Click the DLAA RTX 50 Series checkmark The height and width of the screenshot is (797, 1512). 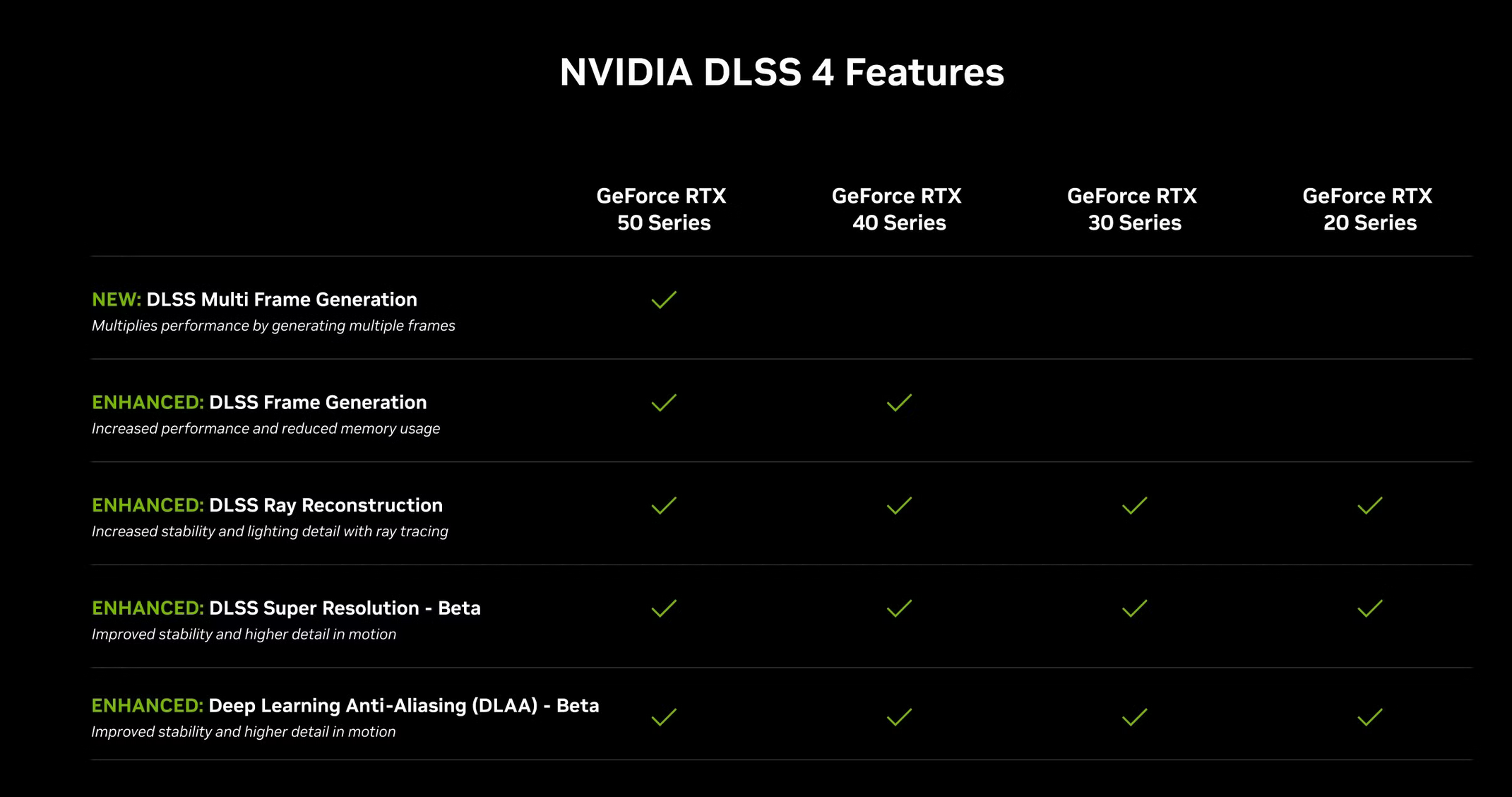click(664, 718)
